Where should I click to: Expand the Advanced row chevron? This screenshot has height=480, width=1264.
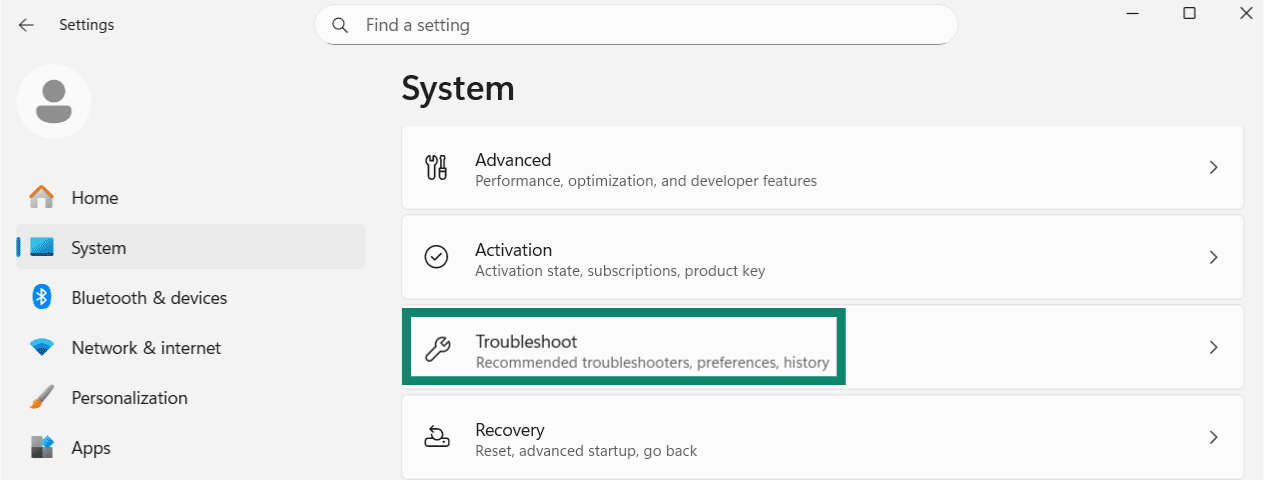click(x=1213, y=167)
